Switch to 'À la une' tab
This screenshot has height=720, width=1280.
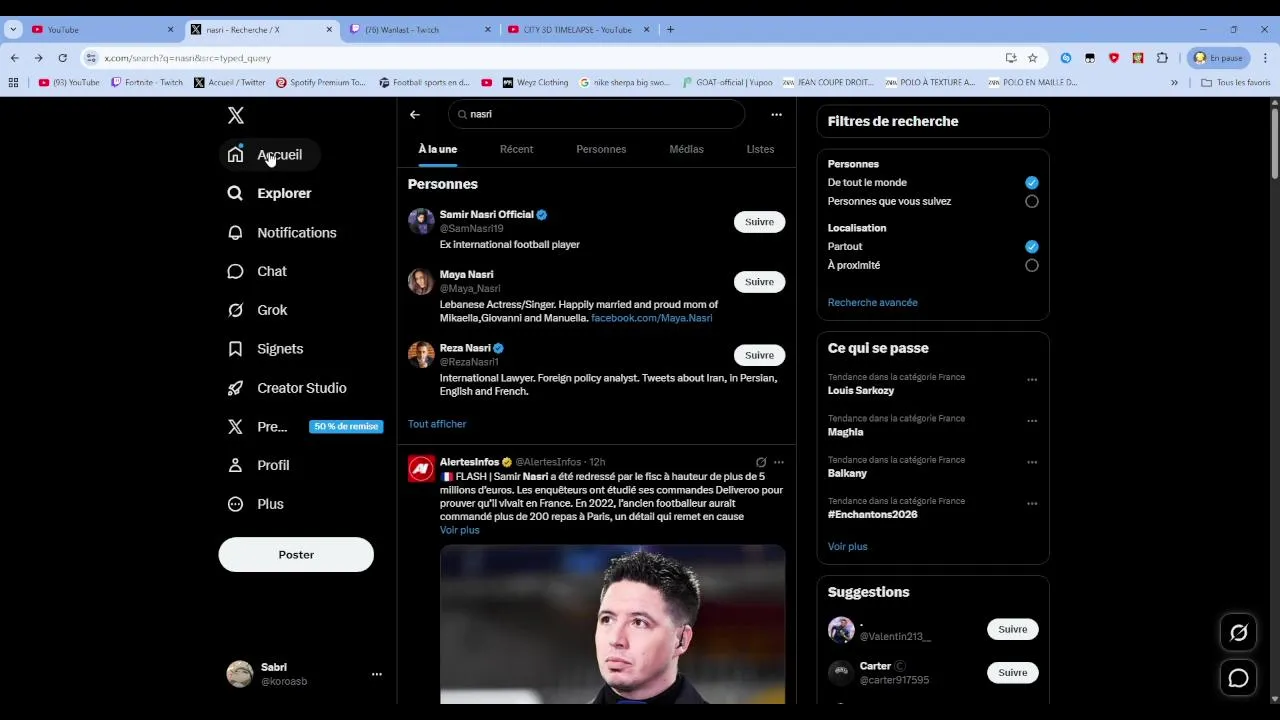(x=437, y=149)
